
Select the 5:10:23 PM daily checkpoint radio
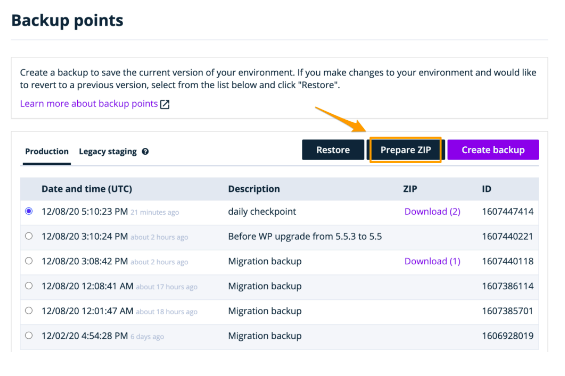[x=29, y=211]
